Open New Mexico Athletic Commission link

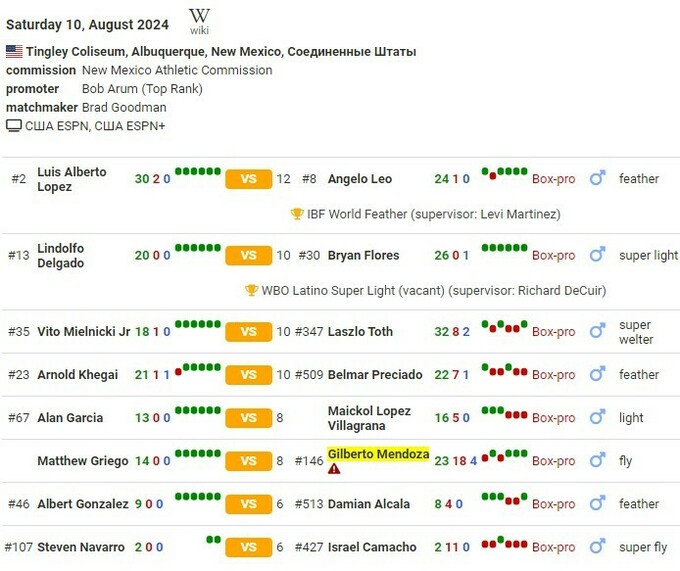coord(177,70)
